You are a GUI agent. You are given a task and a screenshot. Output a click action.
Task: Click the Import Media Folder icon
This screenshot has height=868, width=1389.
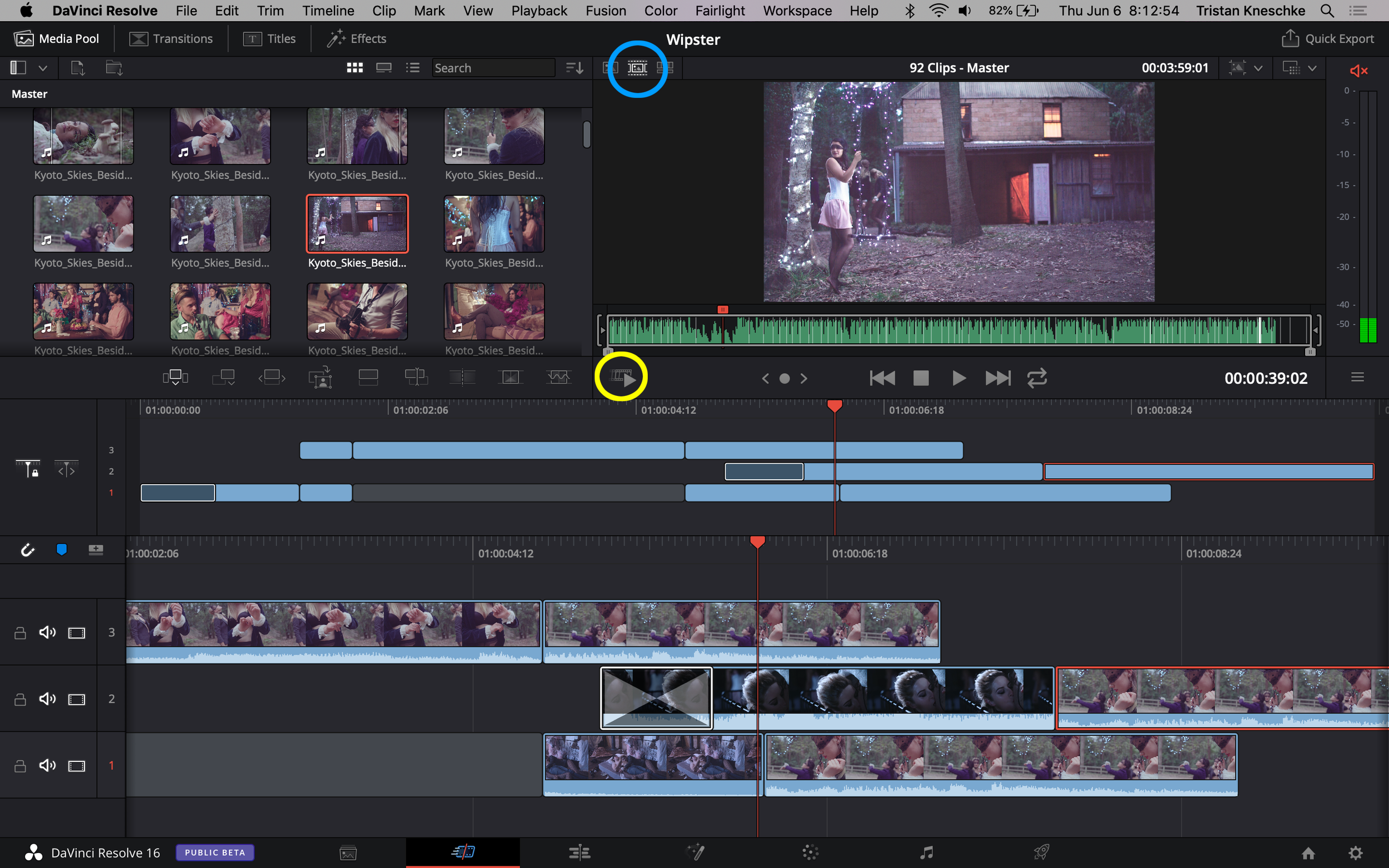click(x=114, y=68)
